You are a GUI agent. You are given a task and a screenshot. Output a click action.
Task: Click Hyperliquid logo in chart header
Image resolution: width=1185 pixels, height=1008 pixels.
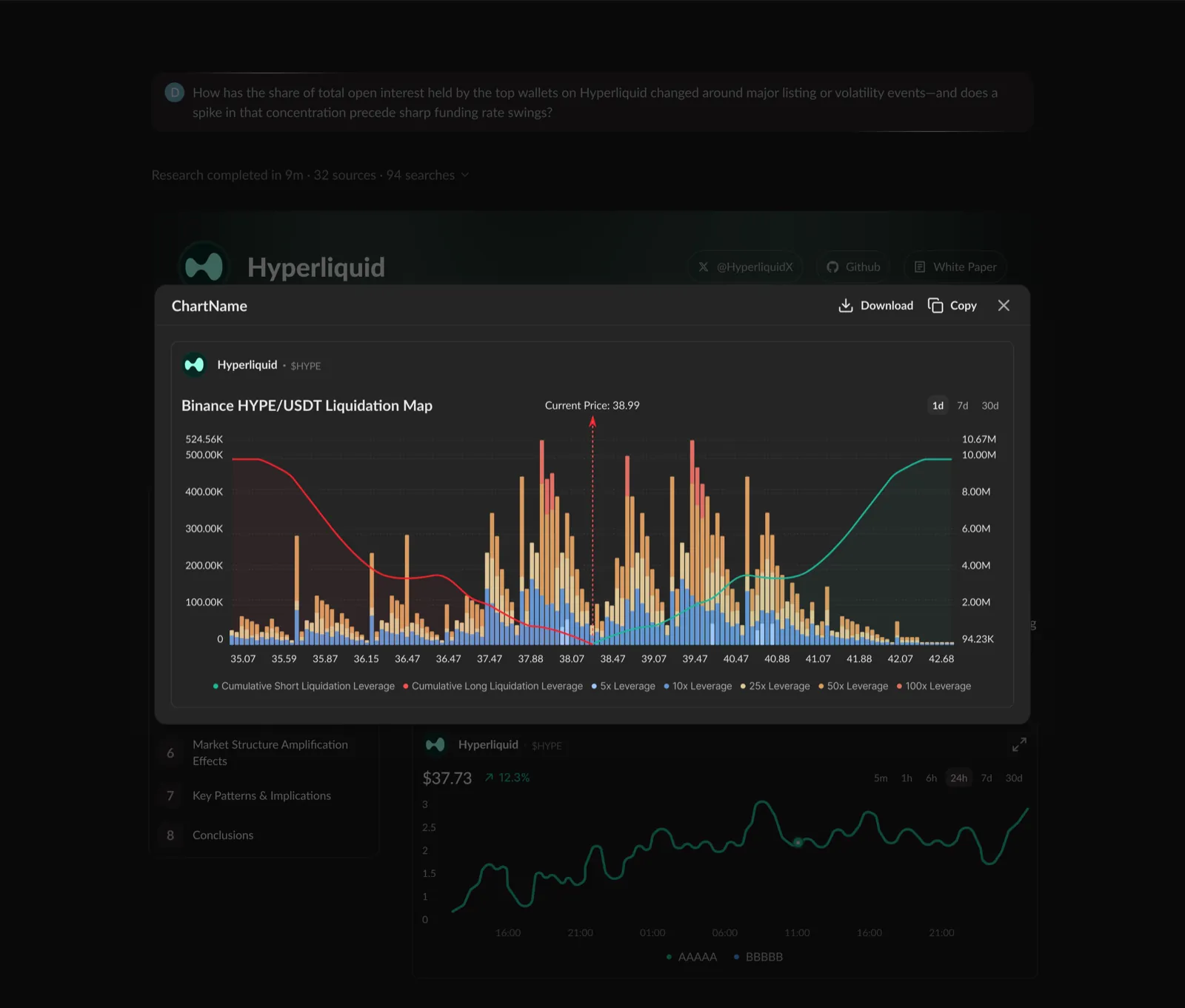pos(194,365)
